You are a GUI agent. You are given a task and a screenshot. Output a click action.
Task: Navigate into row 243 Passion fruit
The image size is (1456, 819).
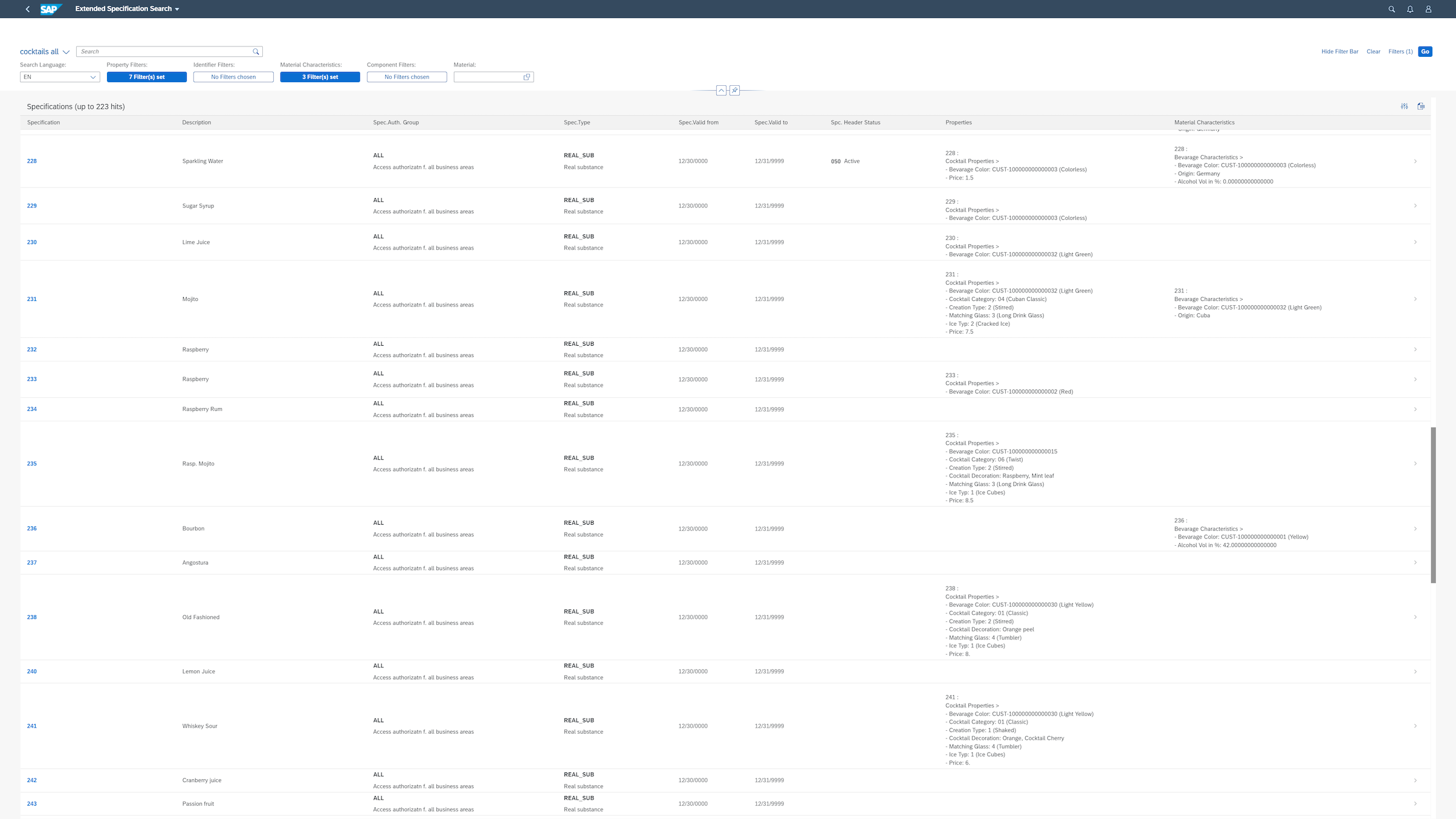click(x=1415, y=804)
